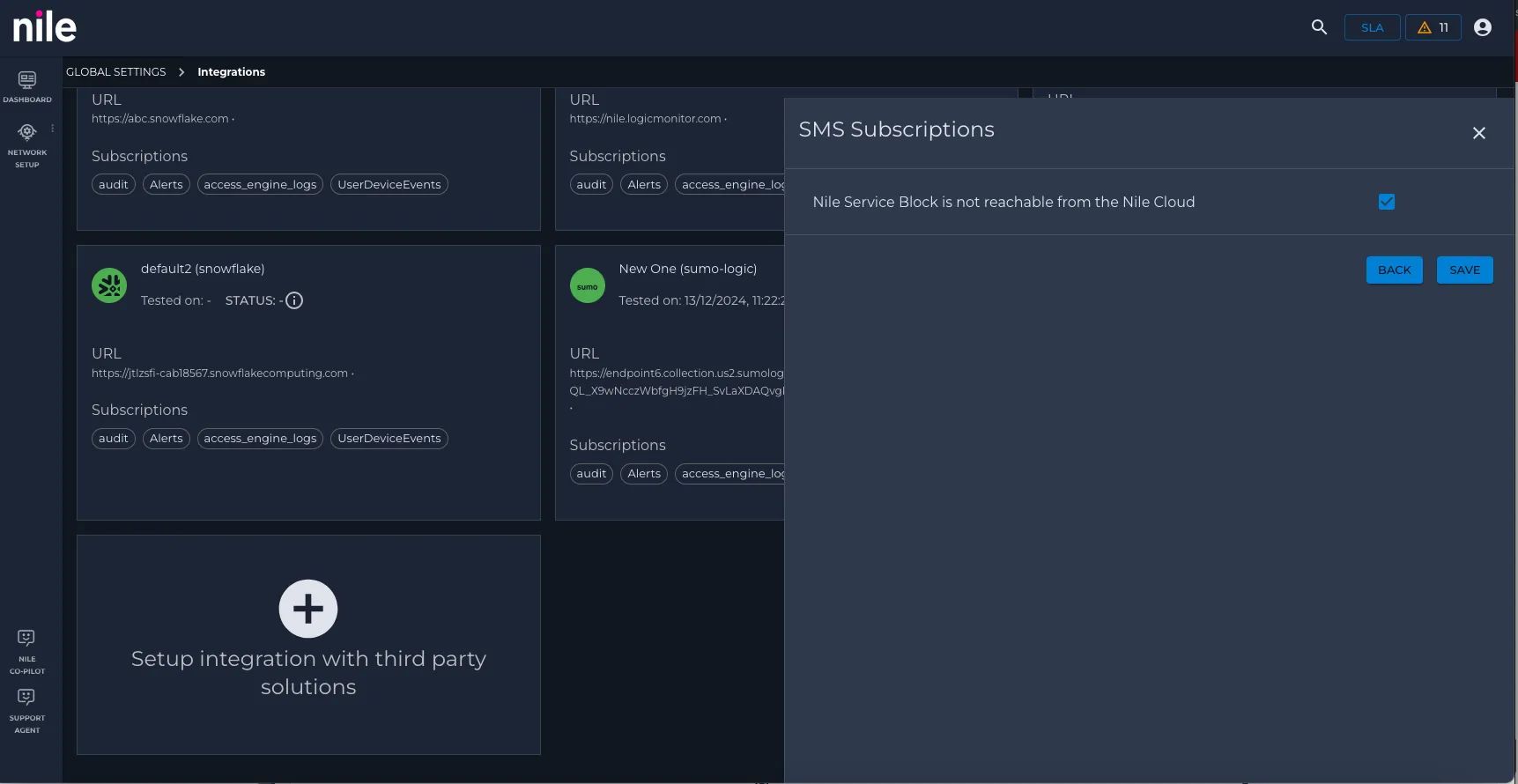The height and width of the screenshot is (784, 1518).
Task: Go to Dashboard in sidebar
Action: (x=27, y=86)
